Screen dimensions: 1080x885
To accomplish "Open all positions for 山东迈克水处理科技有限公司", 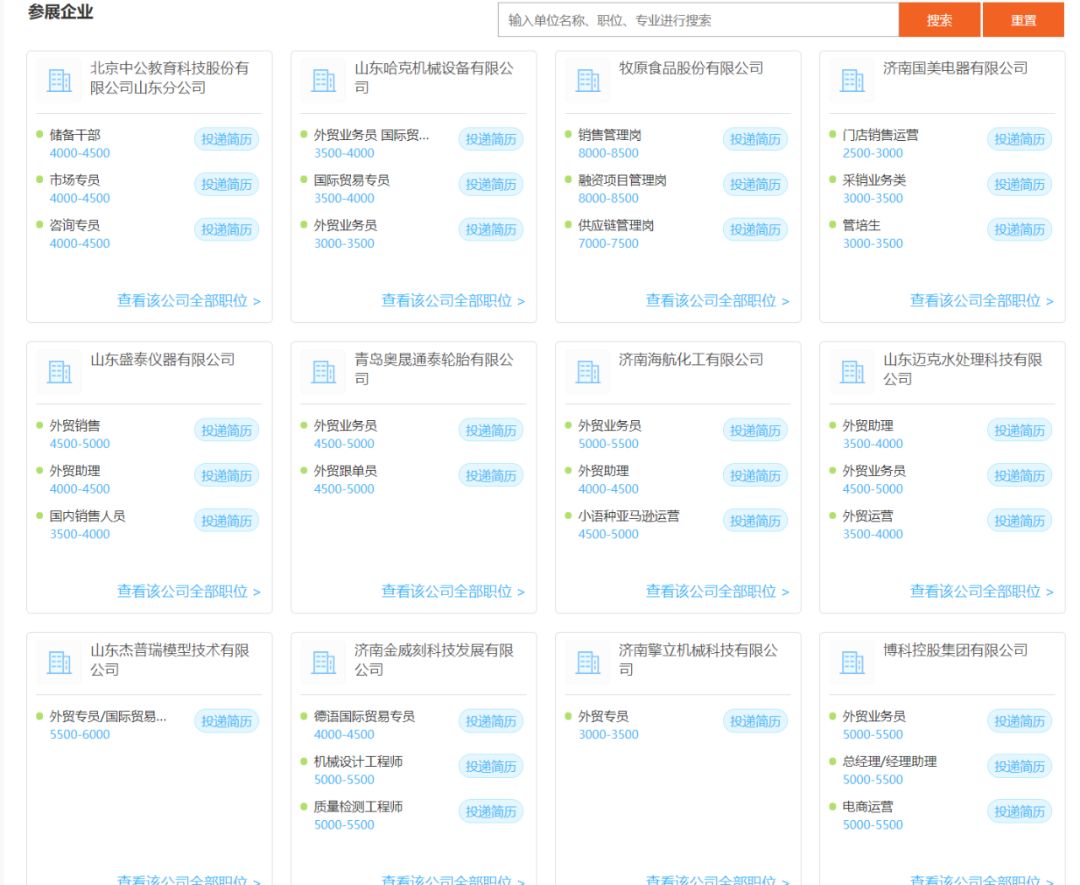I will [x=978, y=591].
